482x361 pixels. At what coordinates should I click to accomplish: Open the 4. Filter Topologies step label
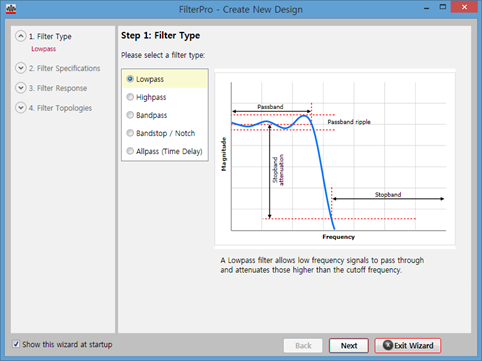coord(60,108)
